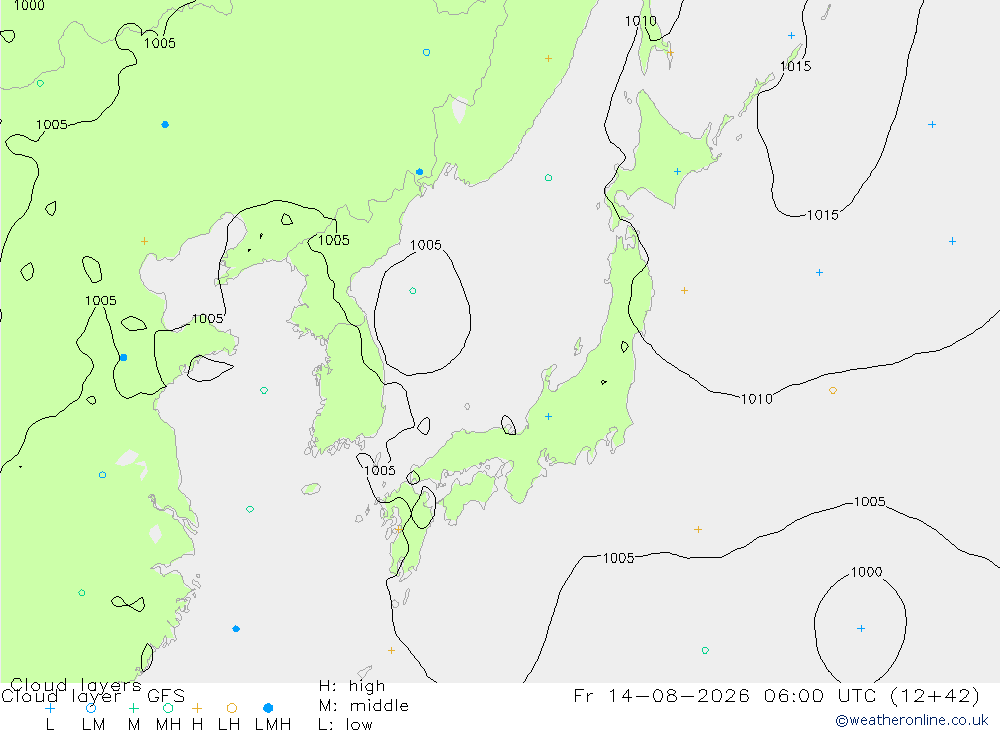
Task: Click the orange plus H legend symbol
Action: coord(197,708)
